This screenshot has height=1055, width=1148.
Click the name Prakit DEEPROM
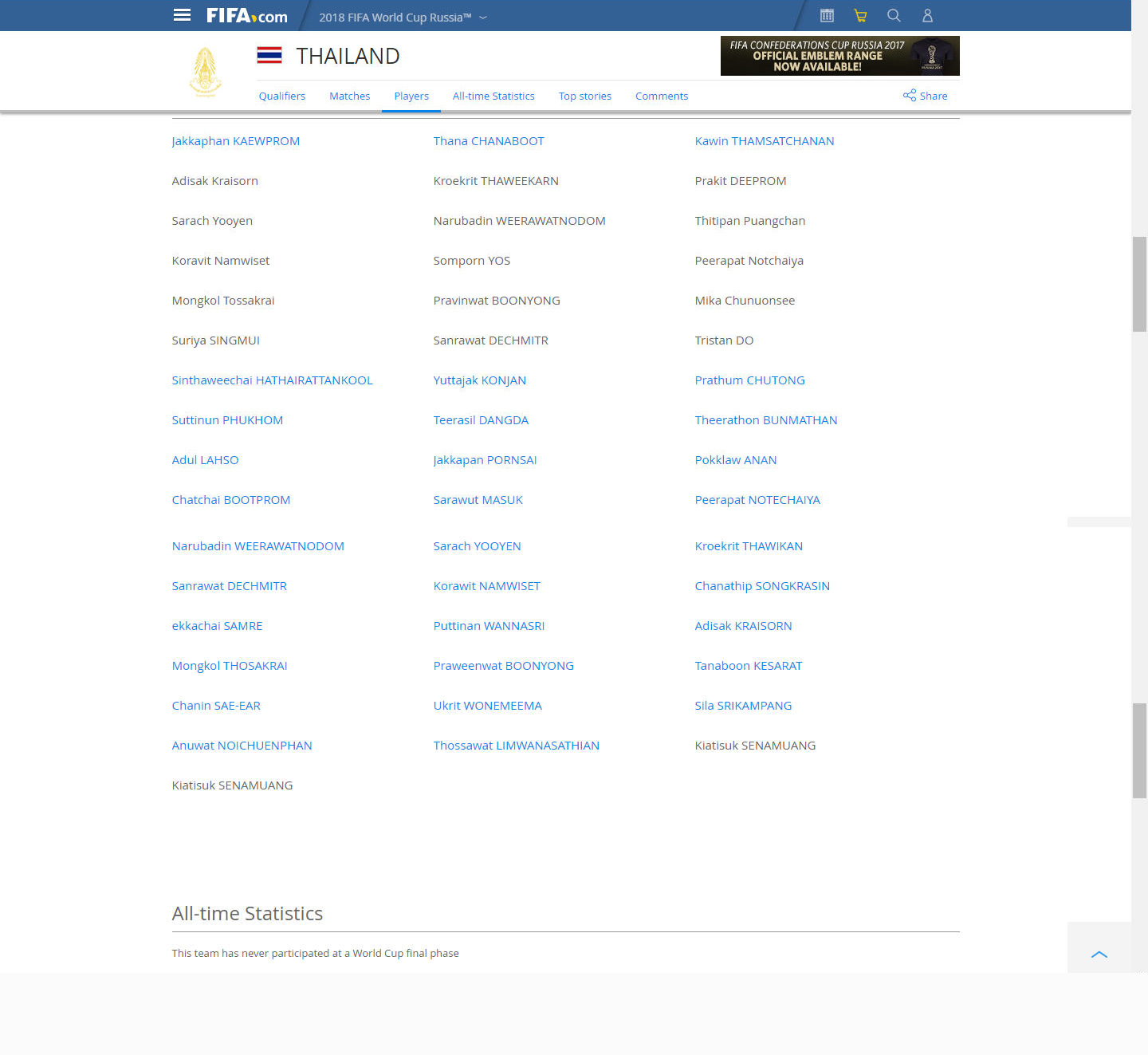click(x=741, y=181)
